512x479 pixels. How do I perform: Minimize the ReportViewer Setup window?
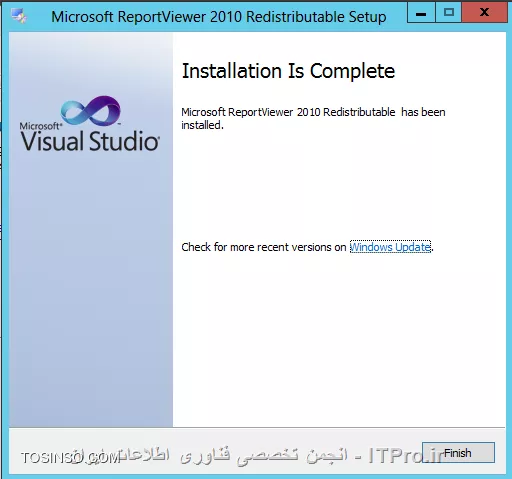click(x=421, y=13)
